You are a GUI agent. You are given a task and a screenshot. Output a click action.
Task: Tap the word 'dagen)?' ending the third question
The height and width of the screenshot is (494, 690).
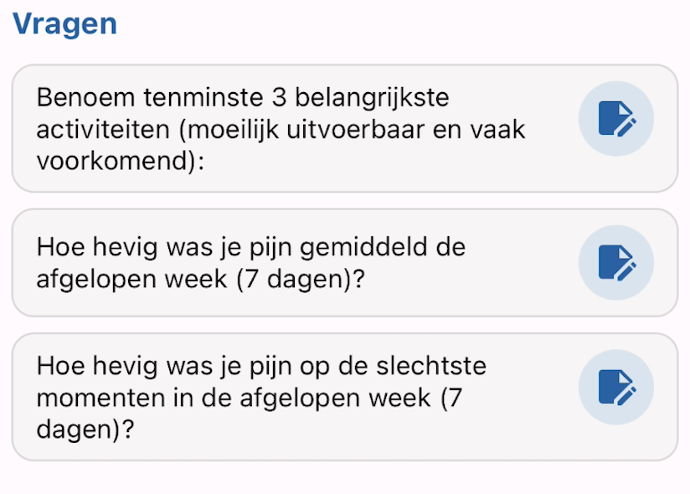(85, 429)
